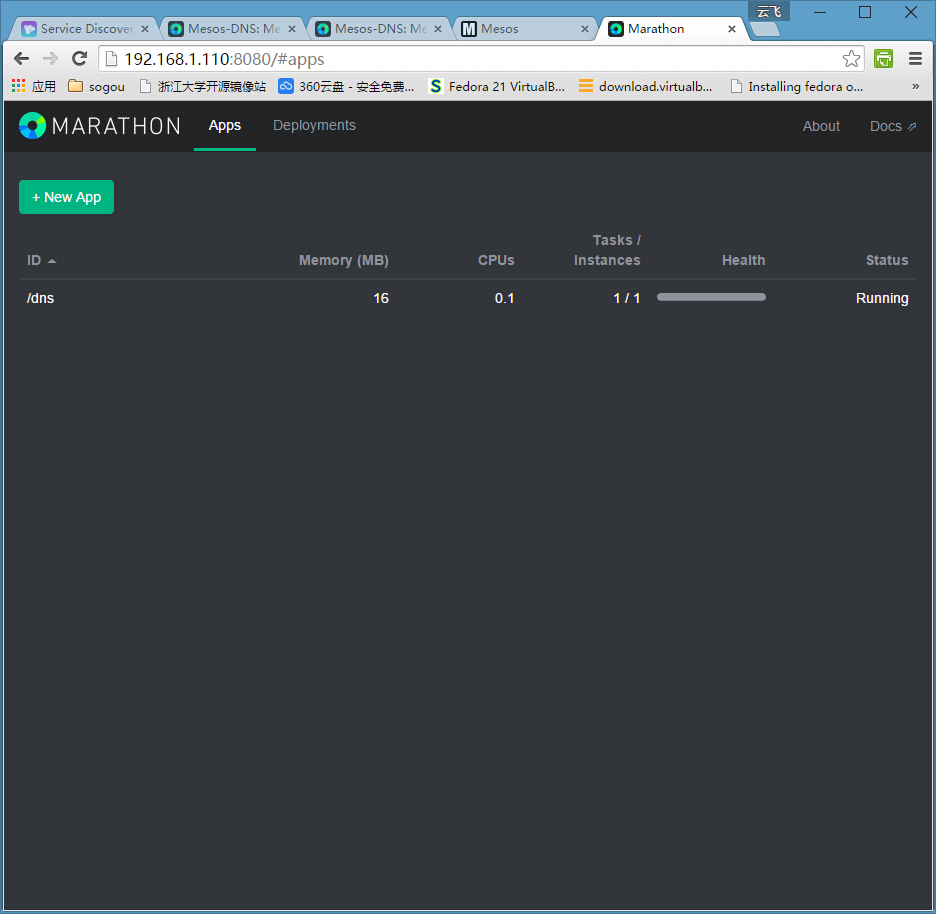Image resolution: width=936 pixels, height=914 pixels.
Task: Open the Installing fedora bookmark
Action: 797,87
